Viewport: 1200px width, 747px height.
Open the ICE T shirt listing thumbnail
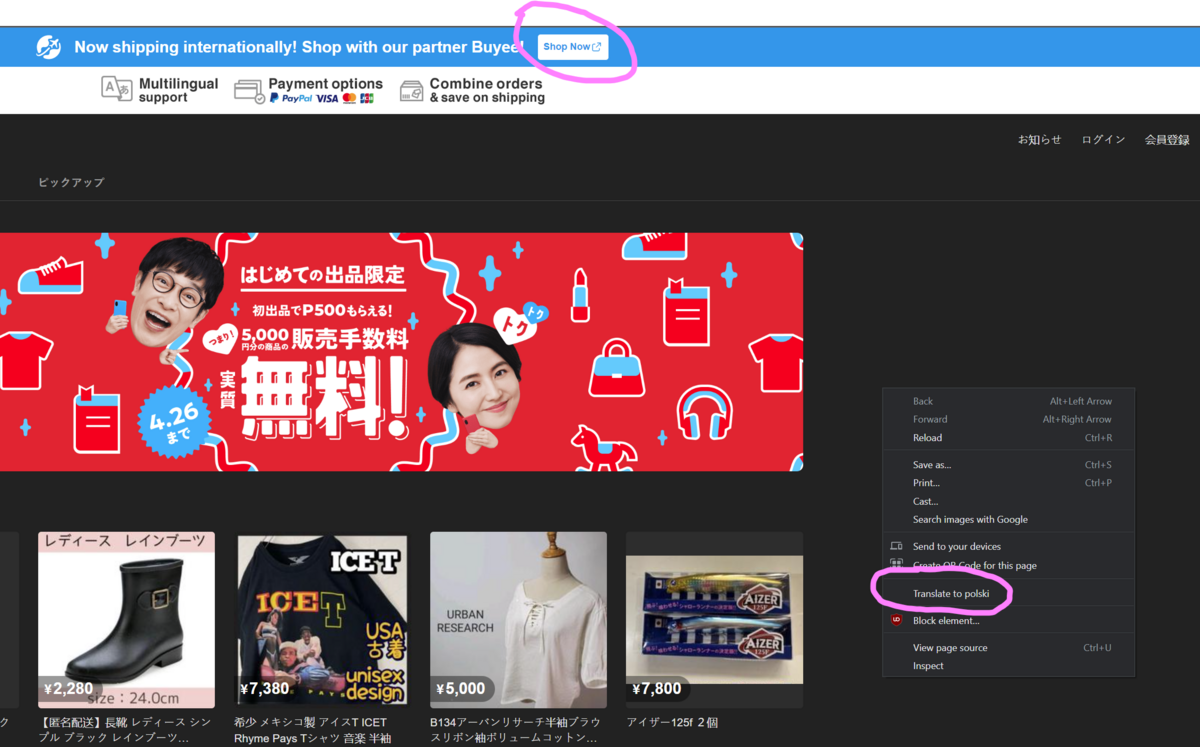tap(322, 620)
